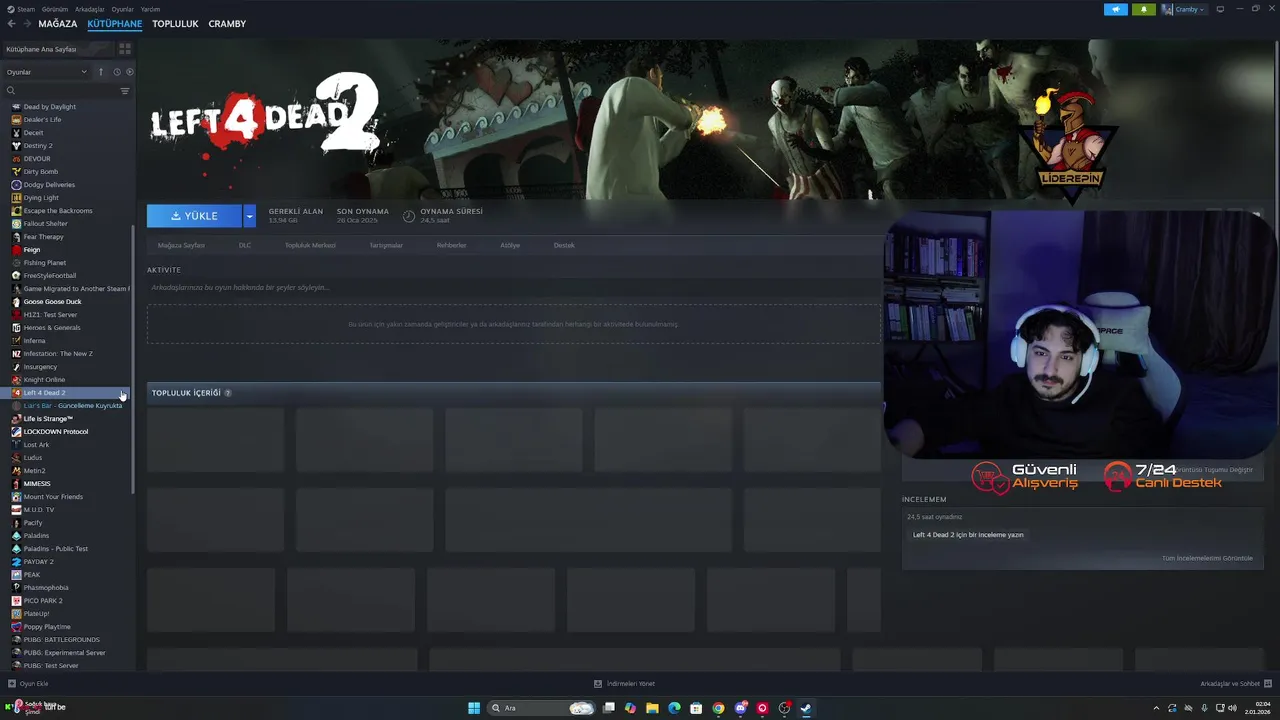
Task: Open the Windows Start menu
Action: 474,708
